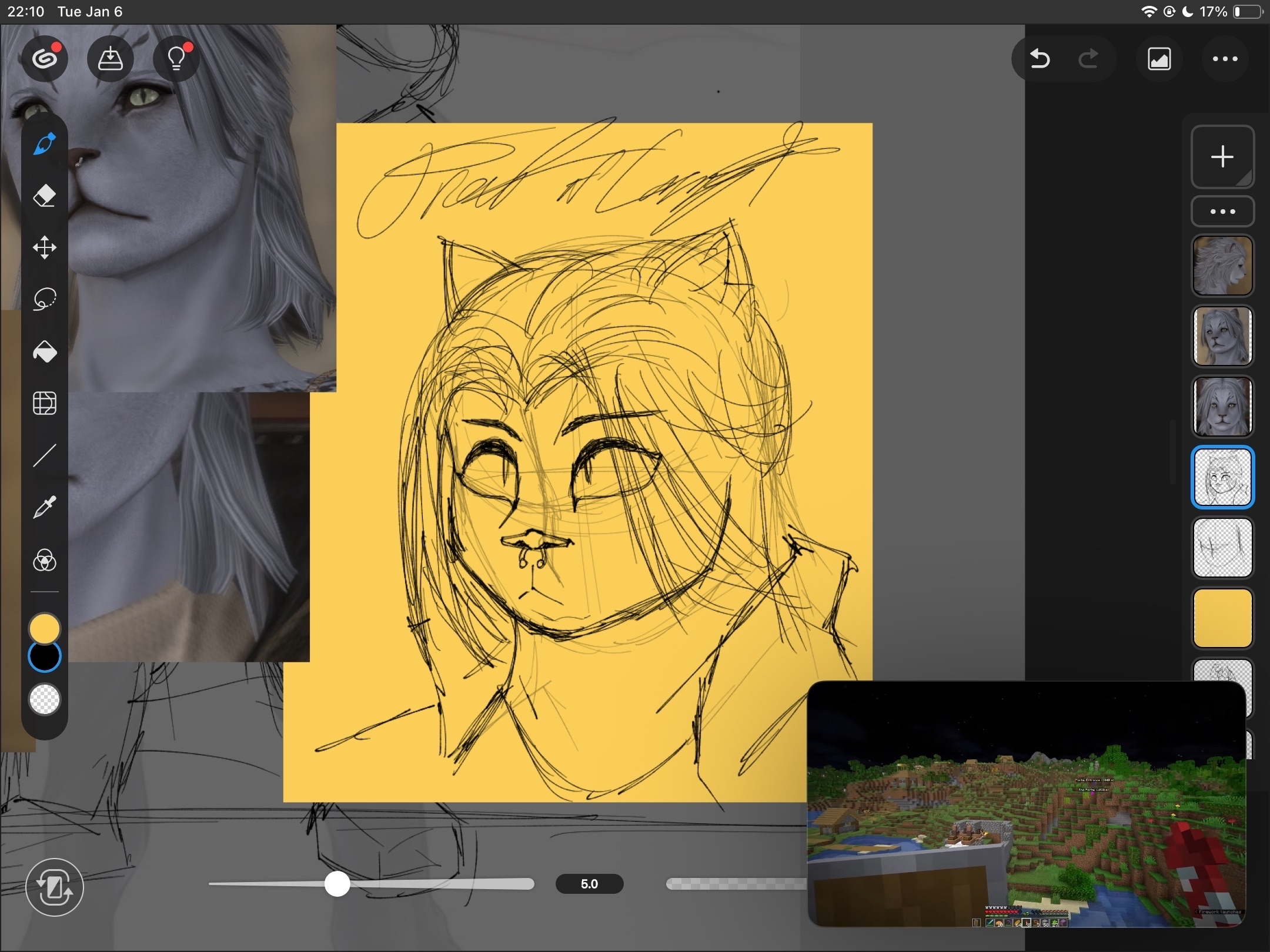Open the perspective grid guide tool

(x=45, y=403)
